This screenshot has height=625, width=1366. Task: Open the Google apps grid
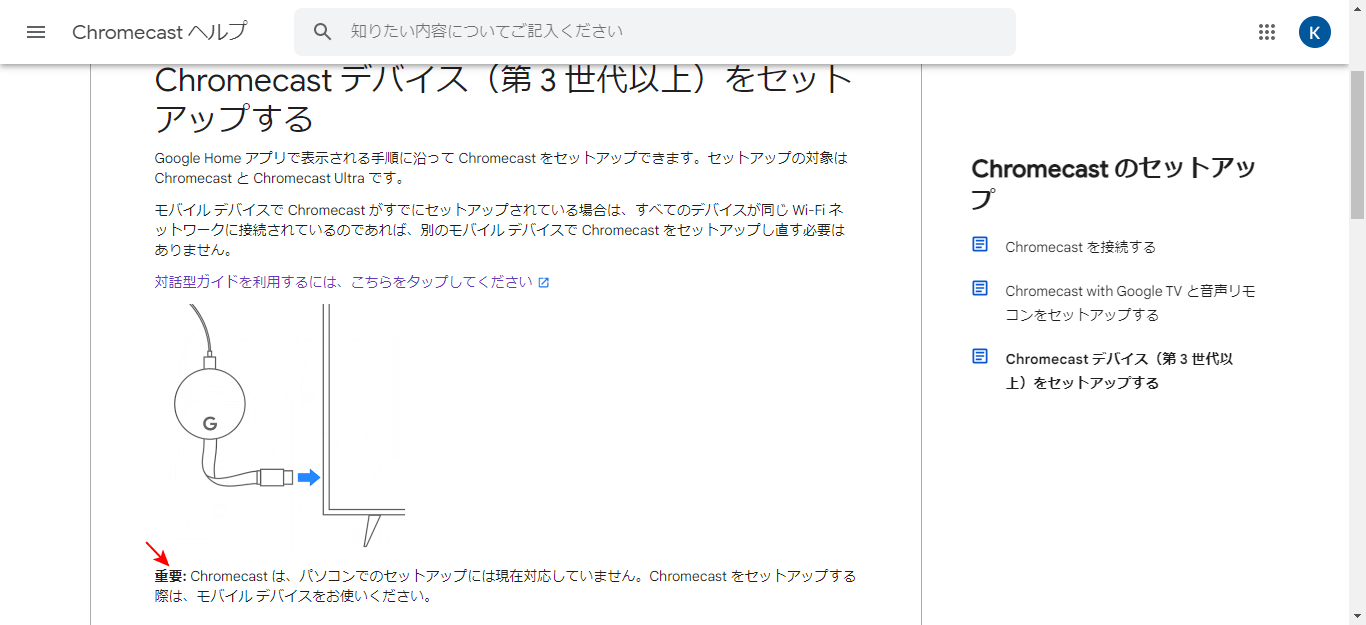(1267, 32)
